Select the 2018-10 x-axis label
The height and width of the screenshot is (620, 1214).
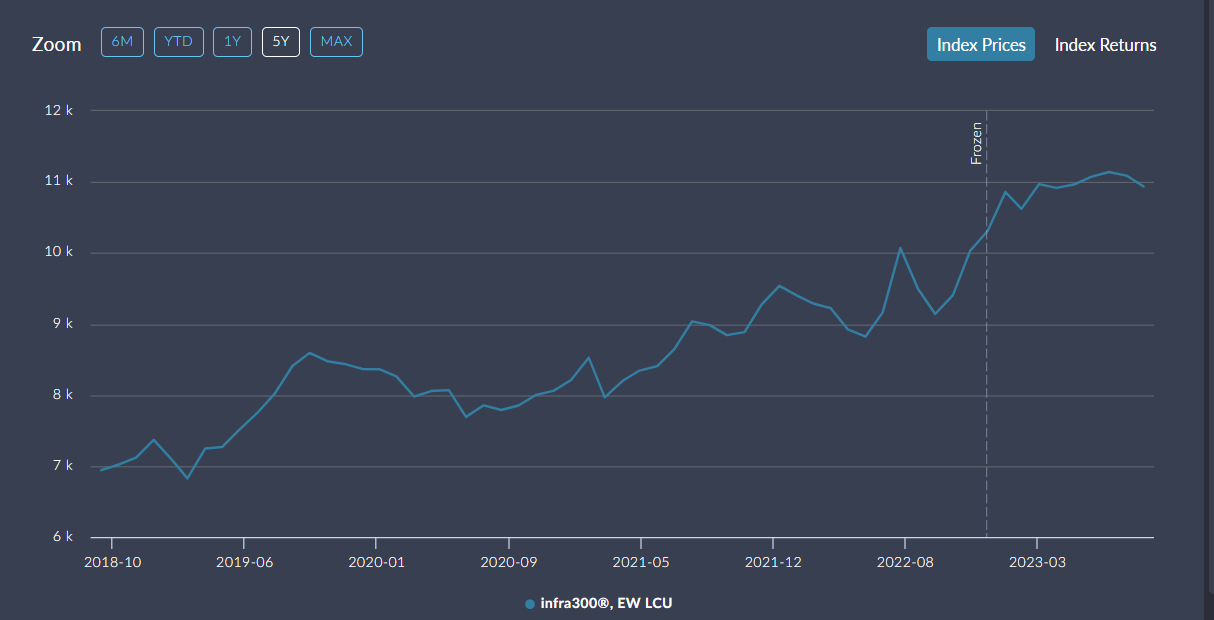click(111, 562)
